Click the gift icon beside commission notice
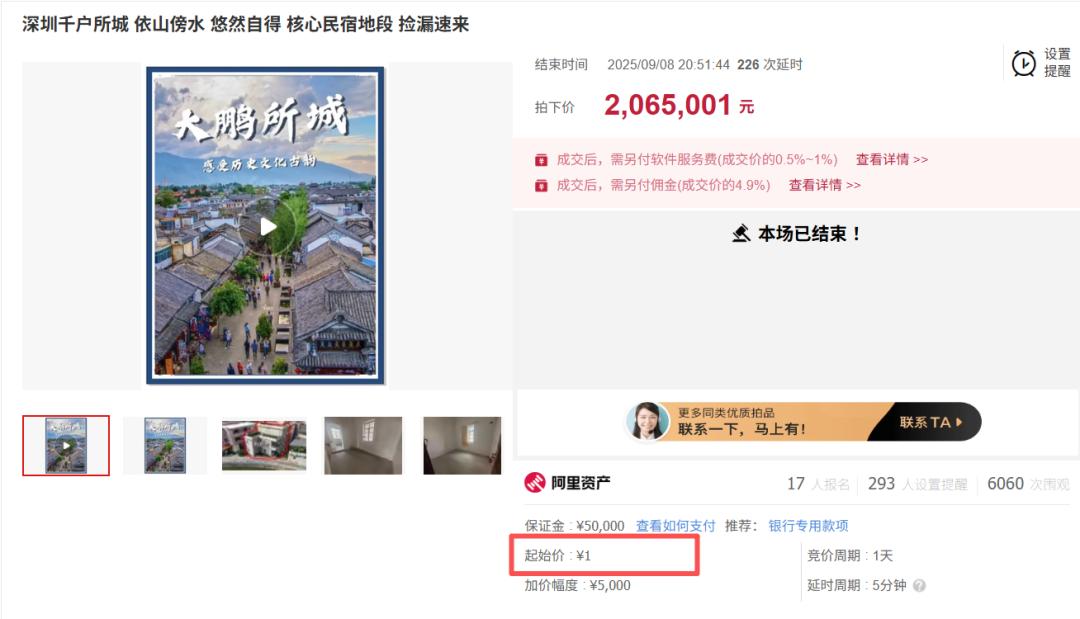The image size is (1080, 619). [541, 185]
